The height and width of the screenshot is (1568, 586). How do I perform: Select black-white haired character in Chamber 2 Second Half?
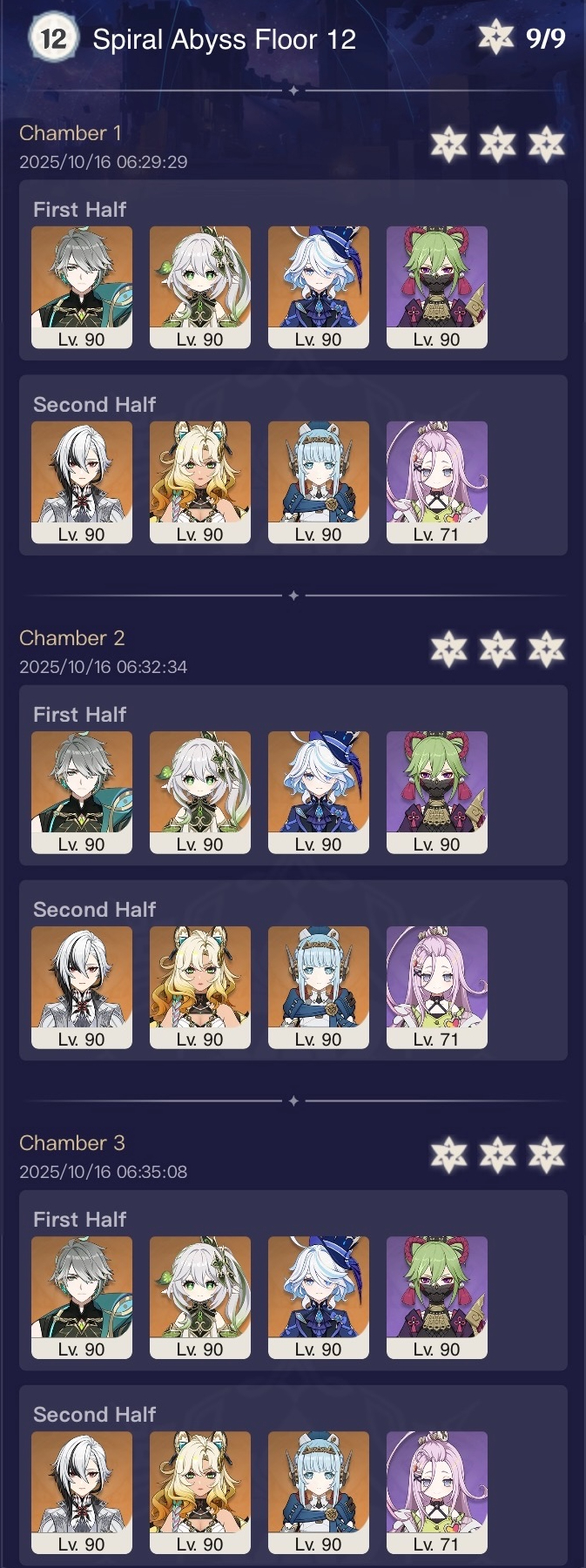[x=82, y=987]
